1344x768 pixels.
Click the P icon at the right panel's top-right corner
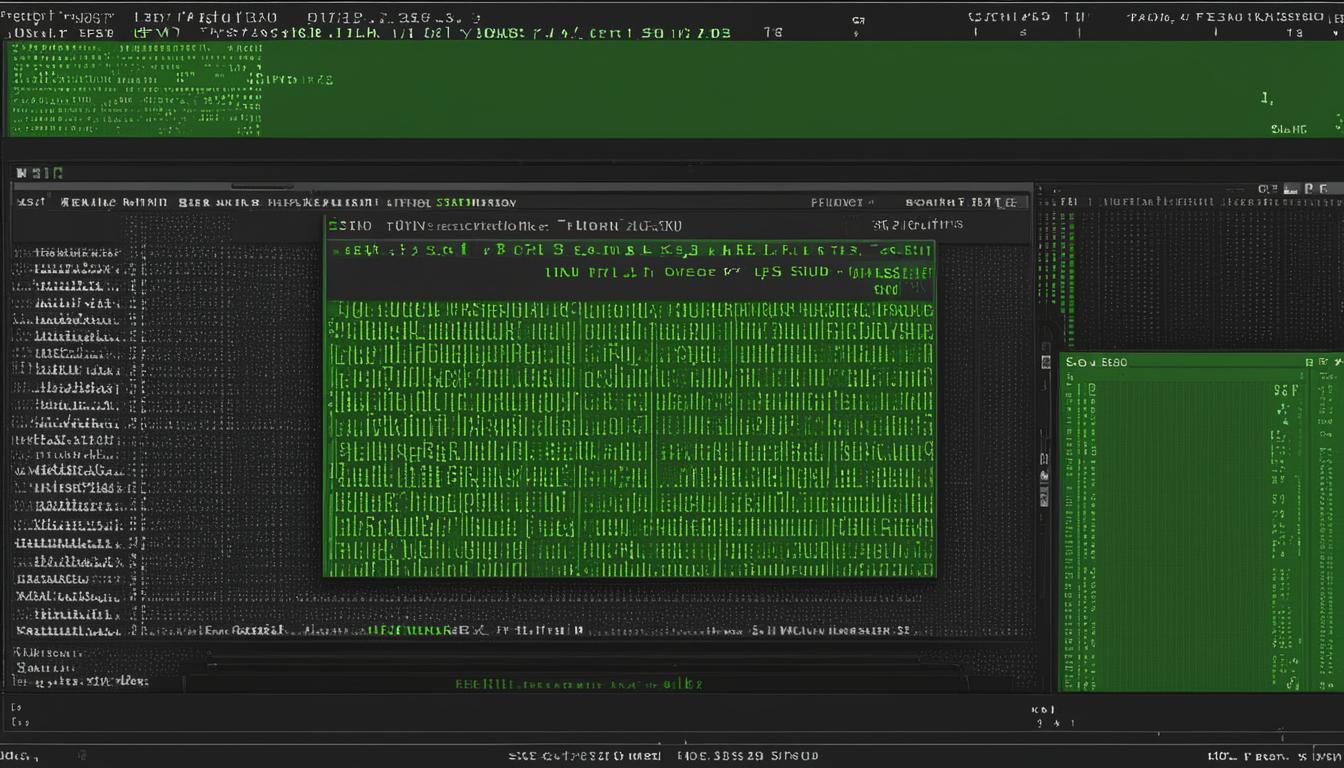point(1308,188)
